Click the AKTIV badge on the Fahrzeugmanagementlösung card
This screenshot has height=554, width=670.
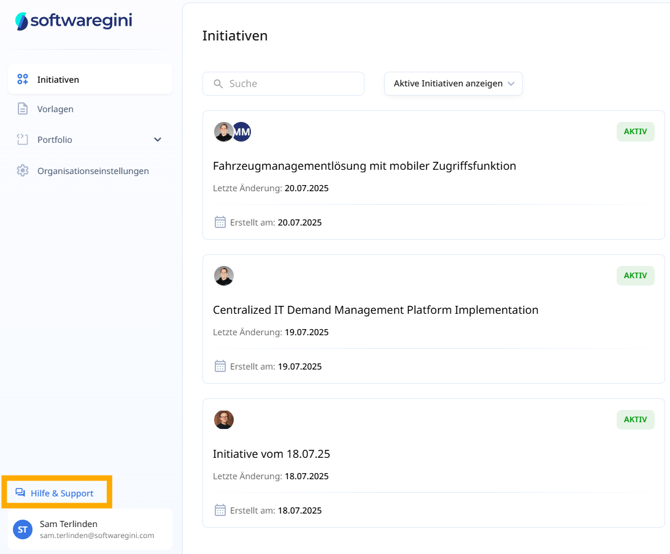(635, 132)
